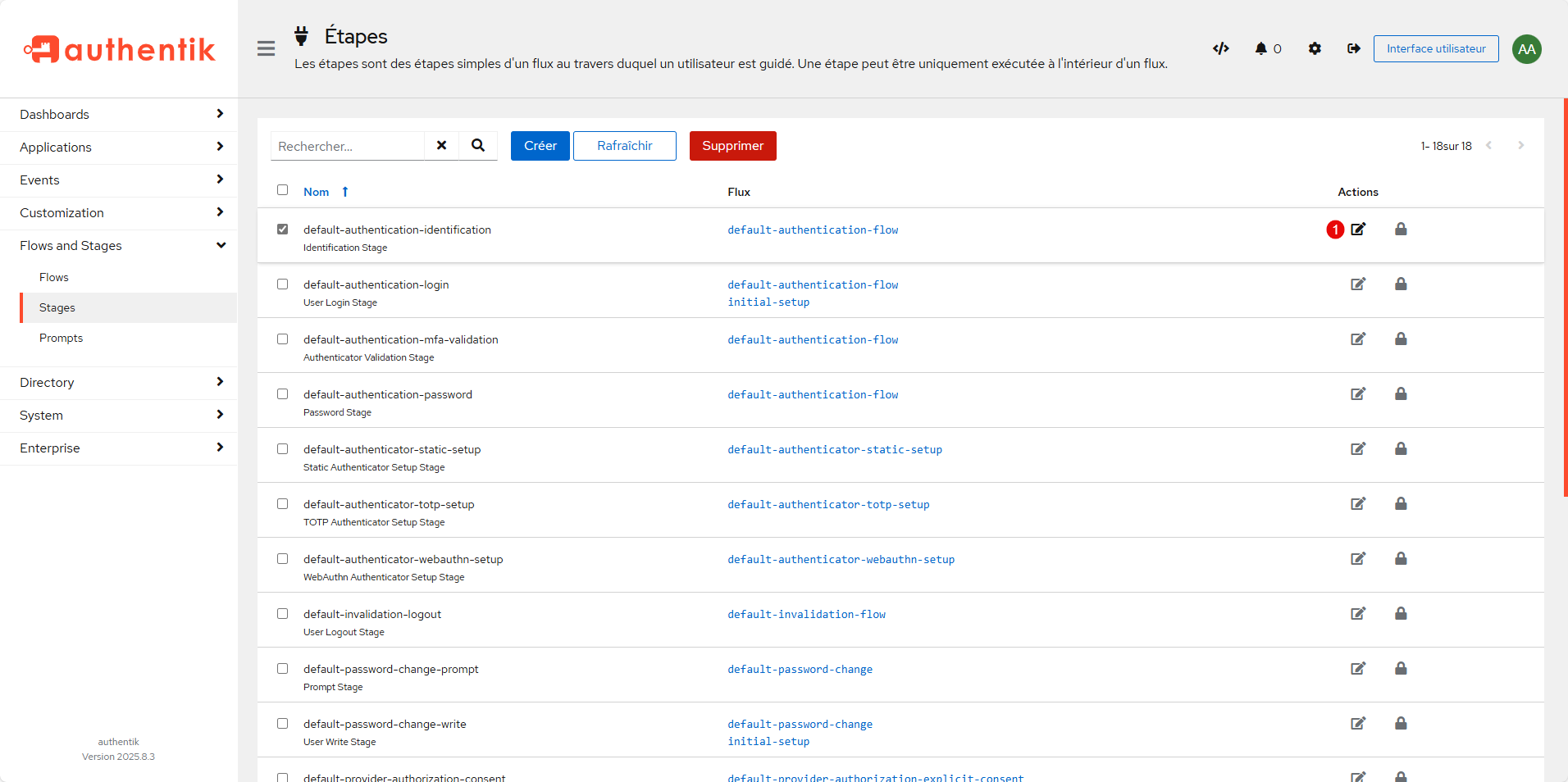Select the default-invalidation-logout checkbox

point(283,614)
